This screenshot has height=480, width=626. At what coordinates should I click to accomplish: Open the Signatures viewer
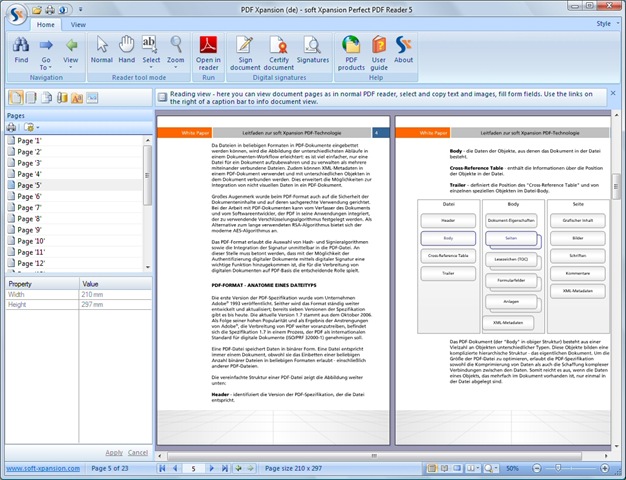click(313, 44)
